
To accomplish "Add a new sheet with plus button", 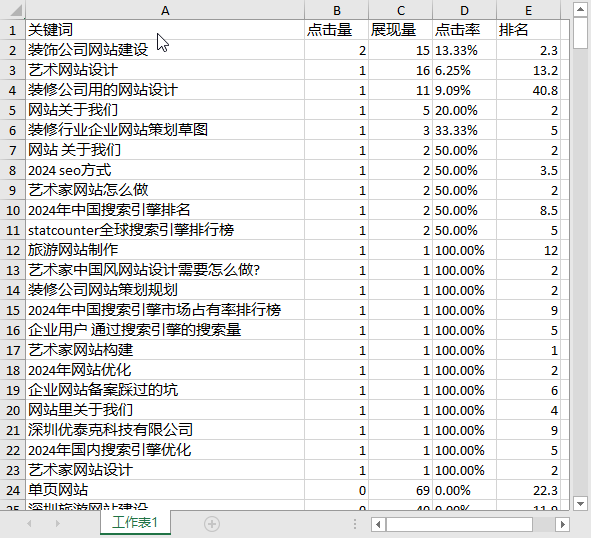I will 212,524.
